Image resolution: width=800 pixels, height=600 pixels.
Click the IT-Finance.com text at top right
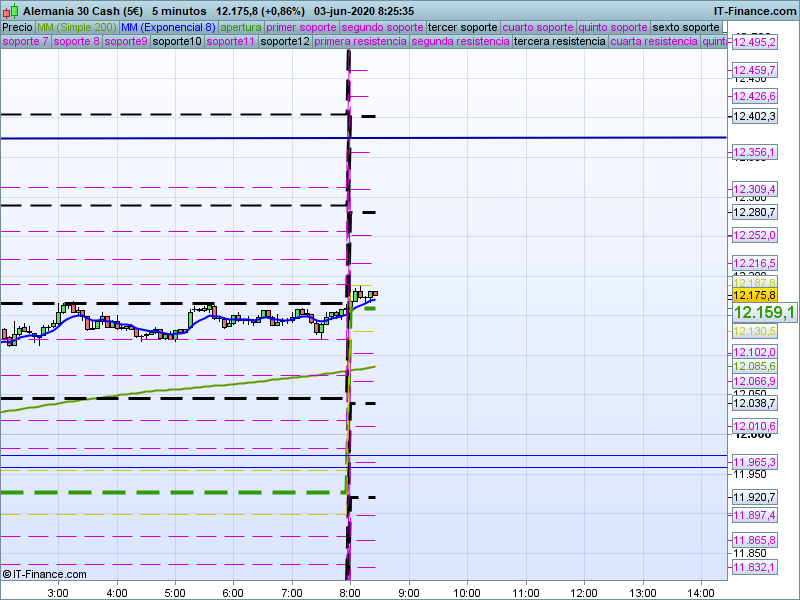pos(755,9)
